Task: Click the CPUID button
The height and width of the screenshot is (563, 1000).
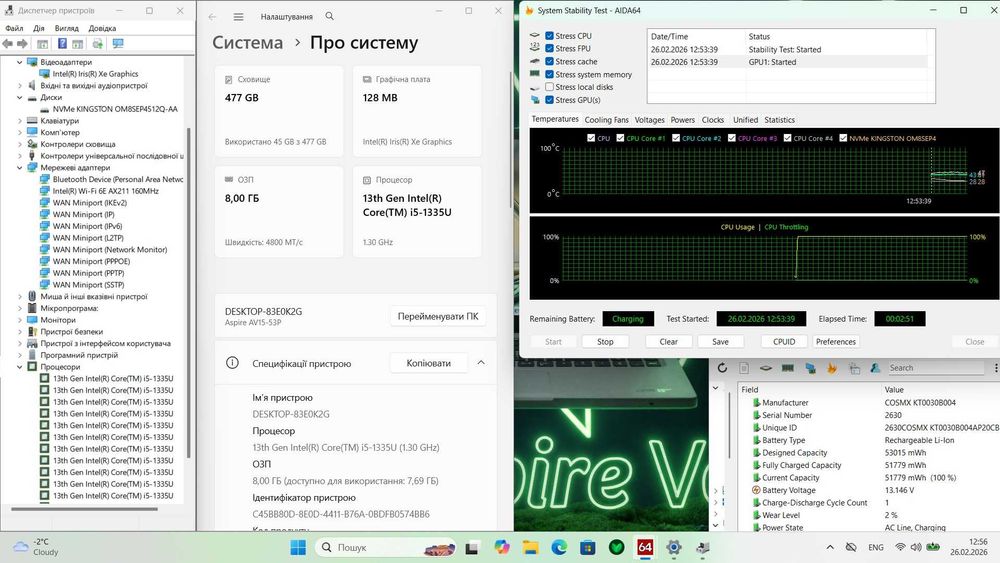Action: point(784,342)
